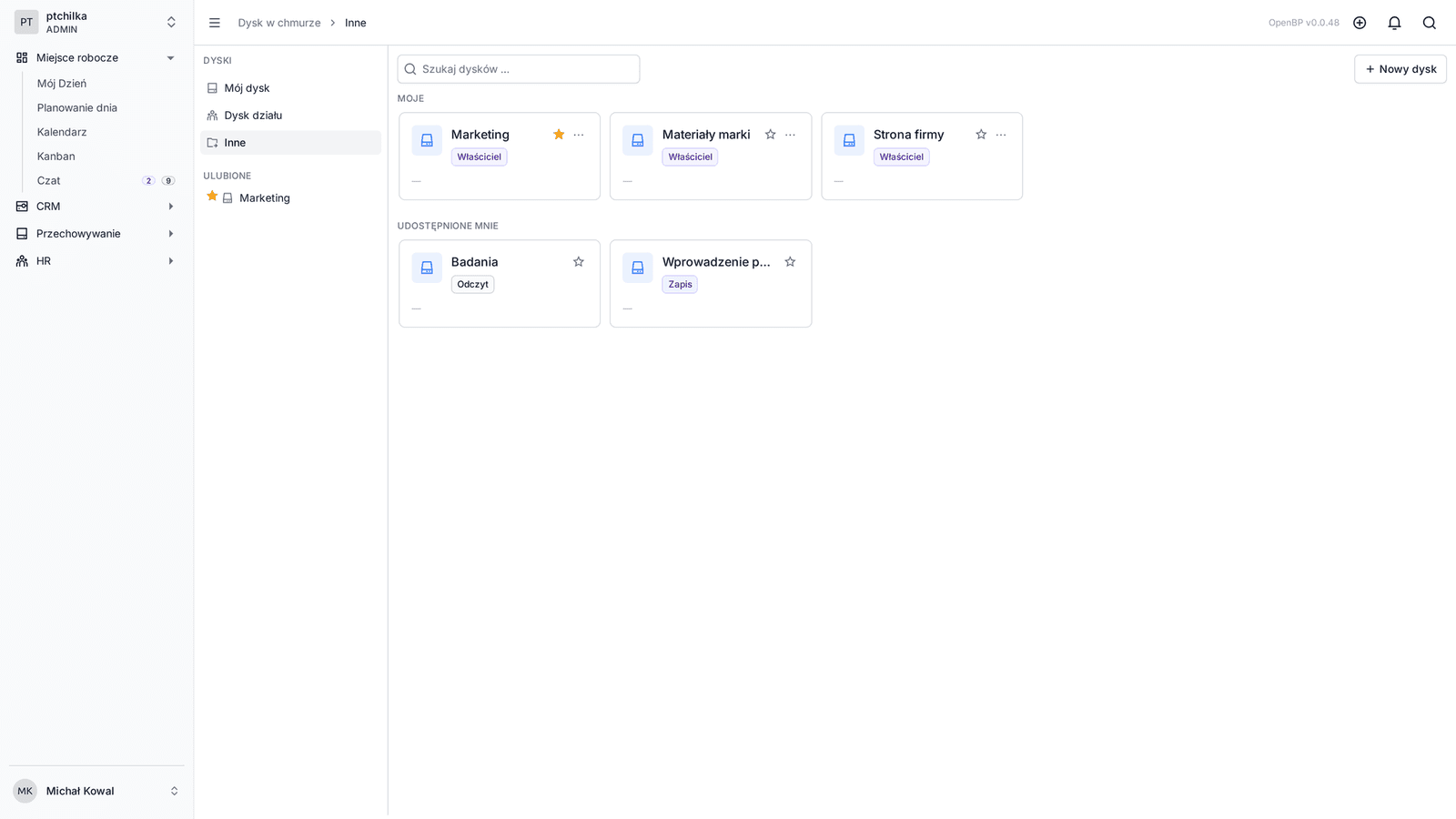Expand the HR section arrow

tap(170, 261)
